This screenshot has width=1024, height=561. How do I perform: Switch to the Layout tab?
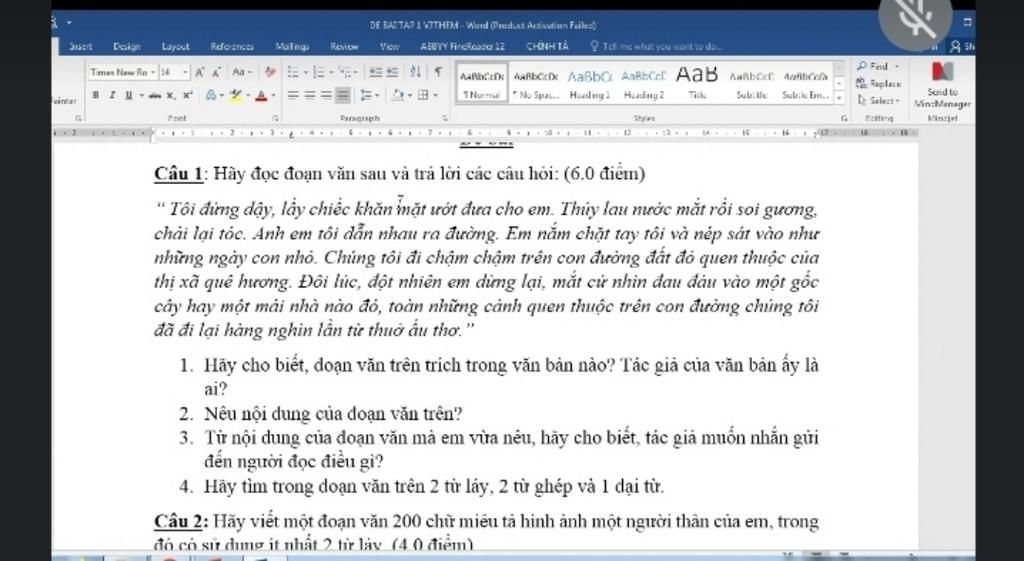[x=176, y=46]
